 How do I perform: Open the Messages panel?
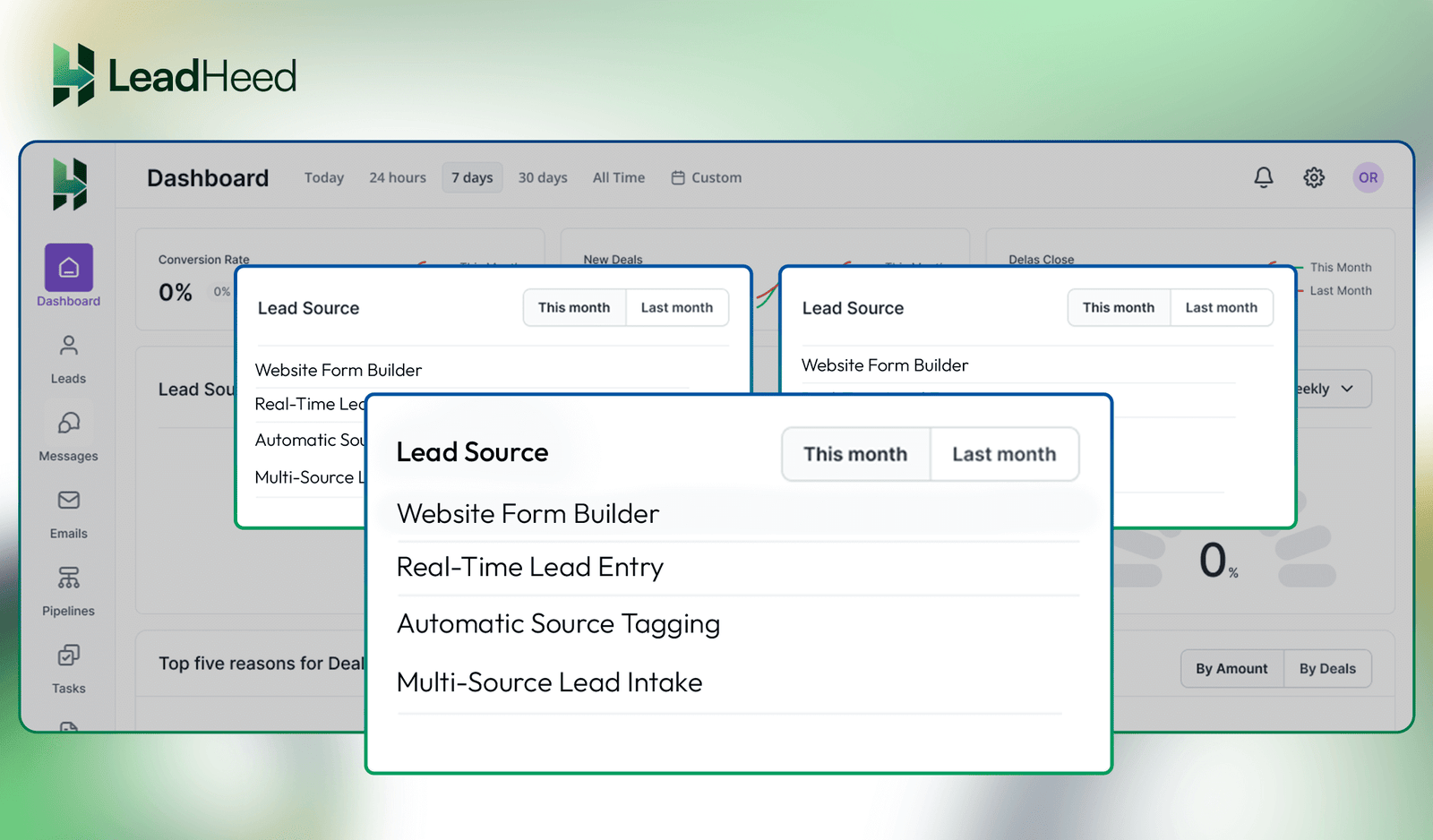pos(68,433)
